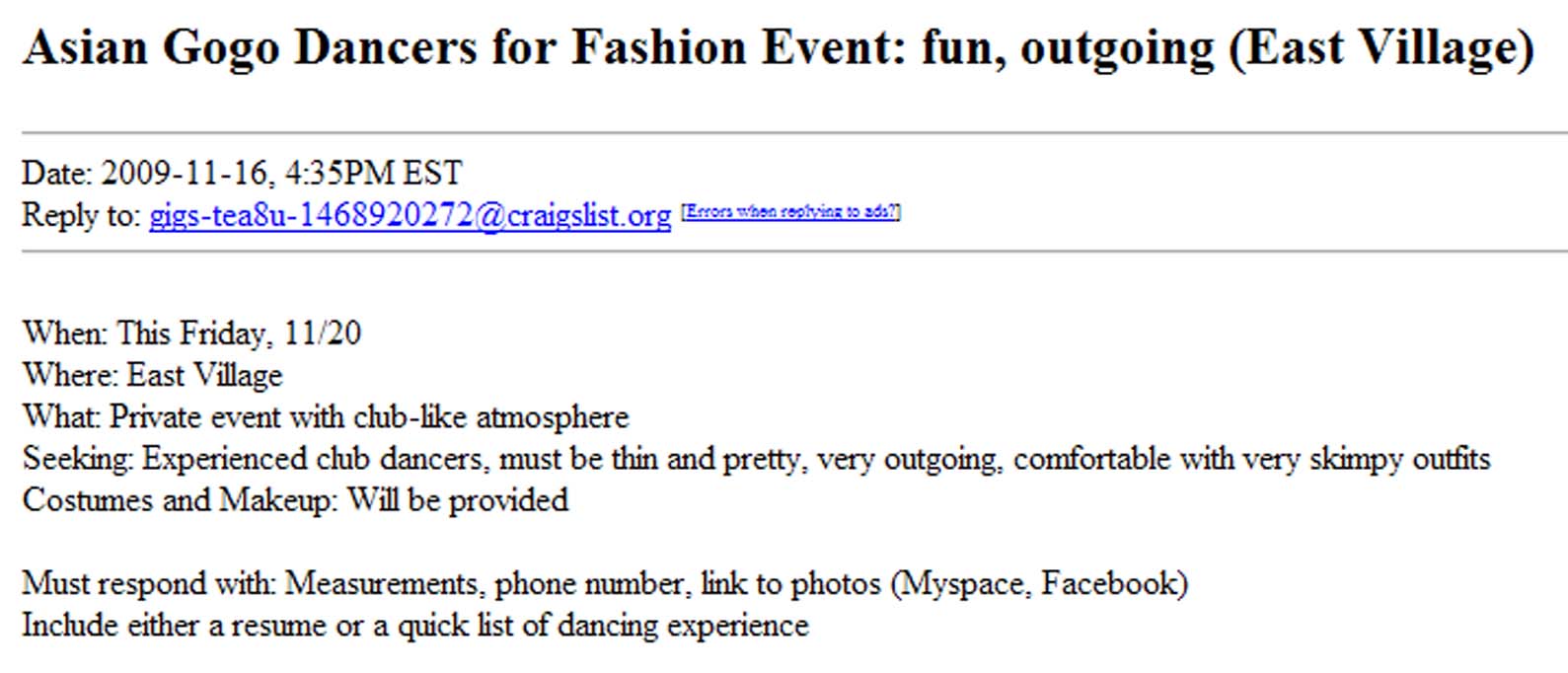This screenshot has height=673, width=1568.
Task: Click the word 'Facebook' in the body
Action: tap(1108, 583)
